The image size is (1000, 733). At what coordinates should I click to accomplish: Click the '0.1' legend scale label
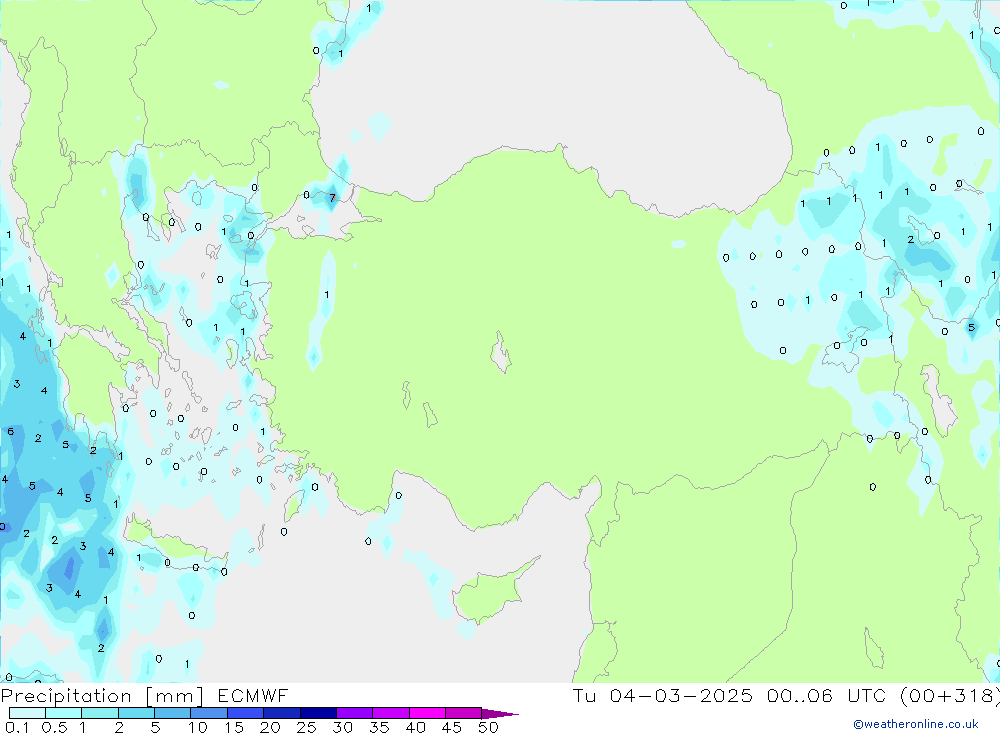[x=17, y=727]
